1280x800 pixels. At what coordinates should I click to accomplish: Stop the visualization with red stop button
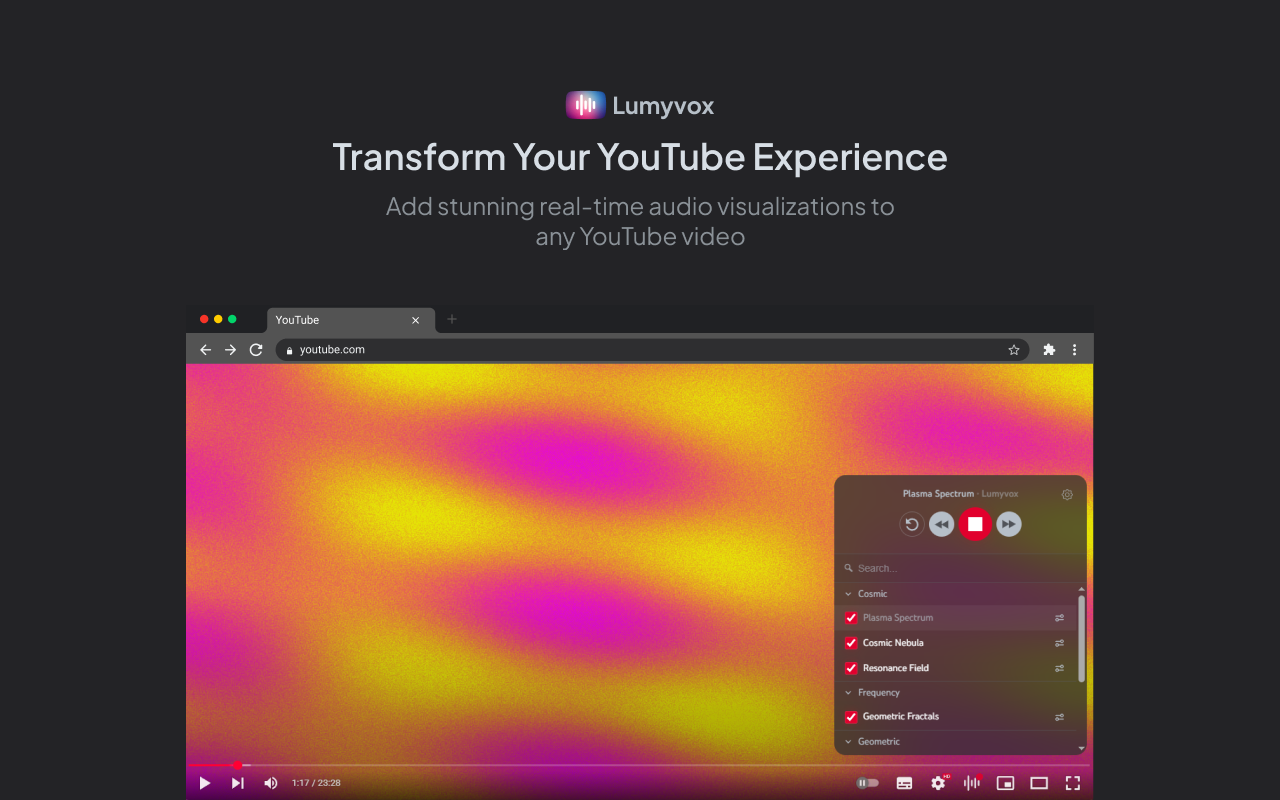[975, 524]
